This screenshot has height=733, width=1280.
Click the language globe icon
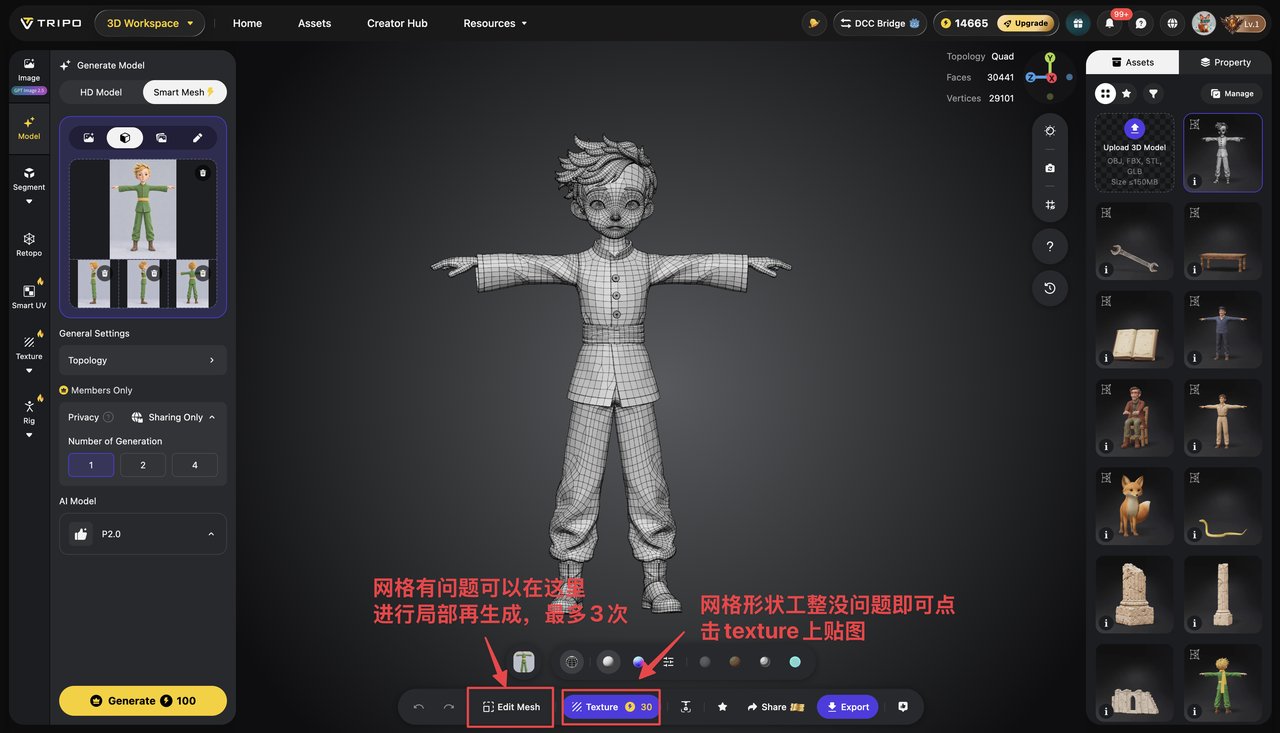(1172, 23)
